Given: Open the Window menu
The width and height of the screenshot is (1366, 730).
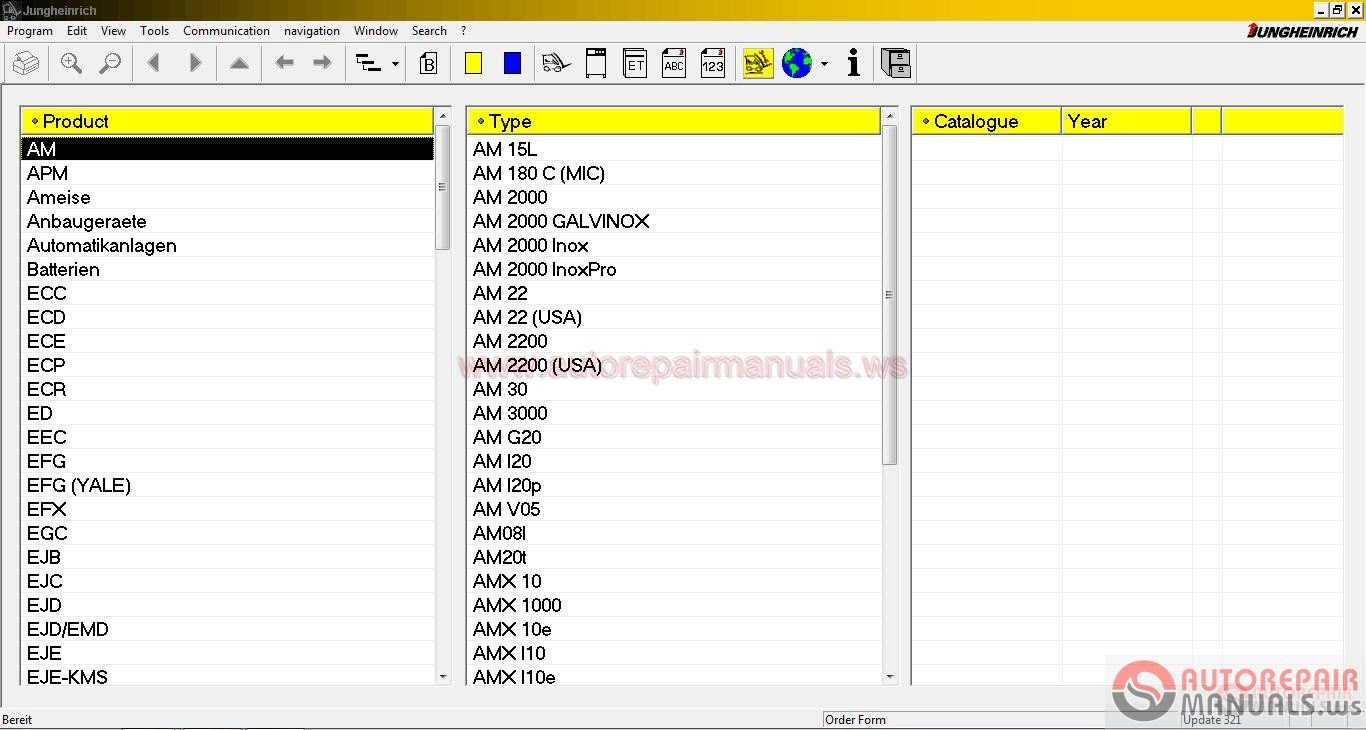Looking at the screenshot, I should click(376, 31).
